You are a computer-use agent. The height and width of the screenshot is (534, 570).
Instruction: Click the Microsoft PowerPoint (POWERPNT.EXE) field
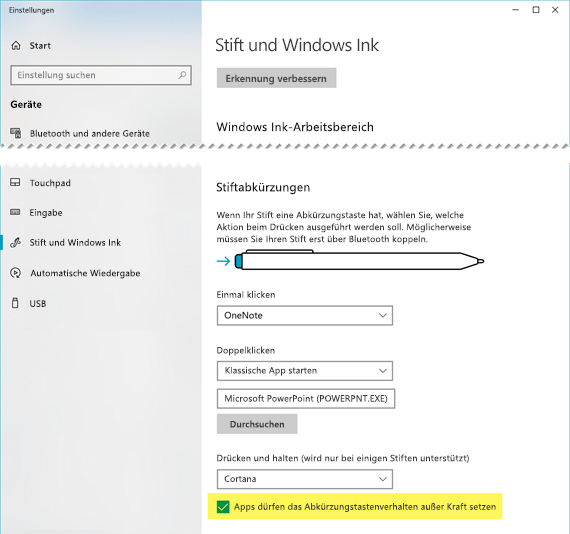point(306,399)
